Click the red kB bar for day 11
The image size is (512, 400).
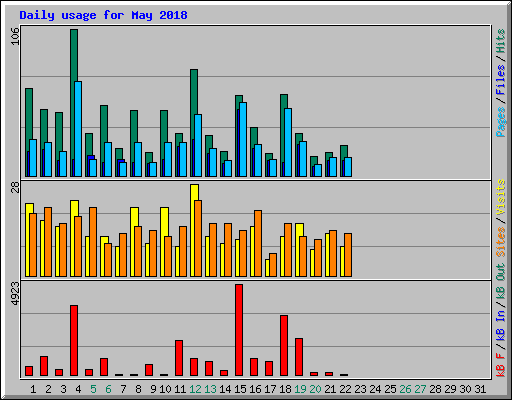pyautogui.click(x=179, y=358)
